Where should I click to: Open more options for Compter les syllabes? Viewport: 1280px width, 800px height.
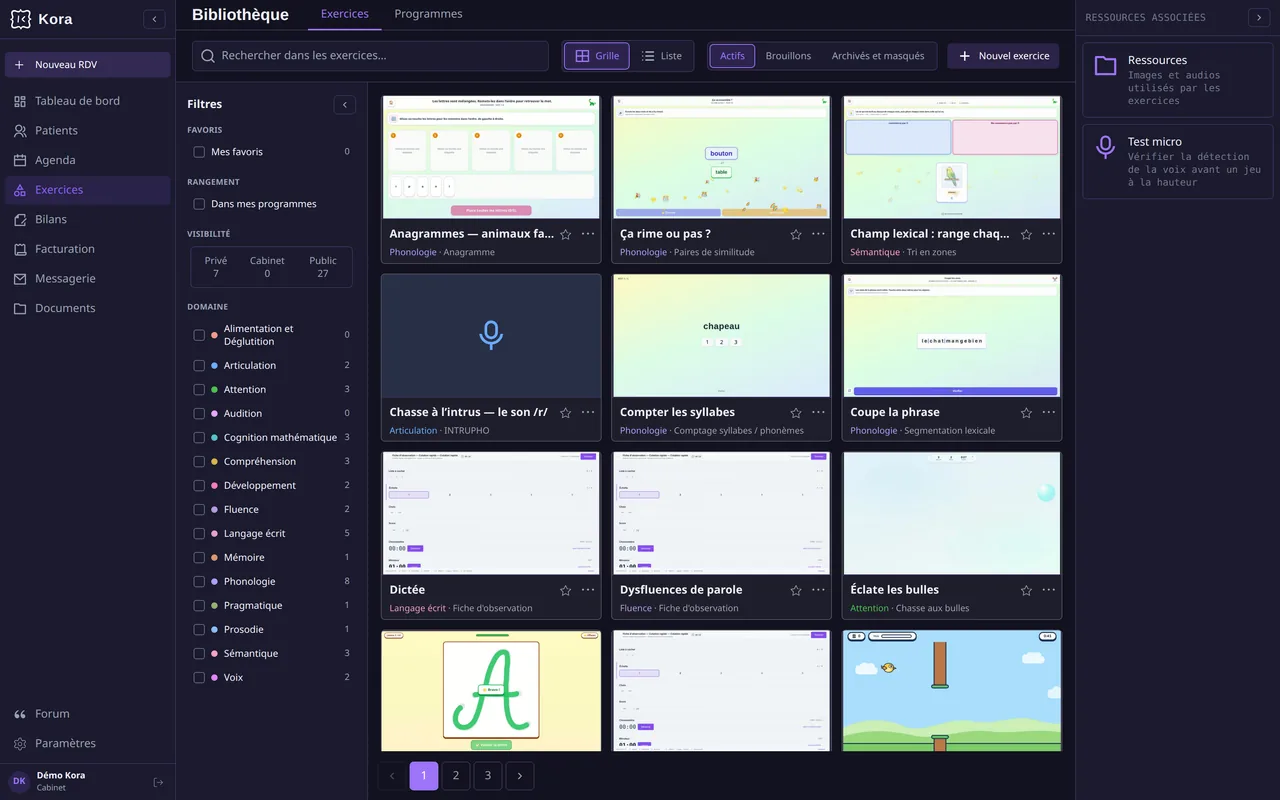(818, 412)
